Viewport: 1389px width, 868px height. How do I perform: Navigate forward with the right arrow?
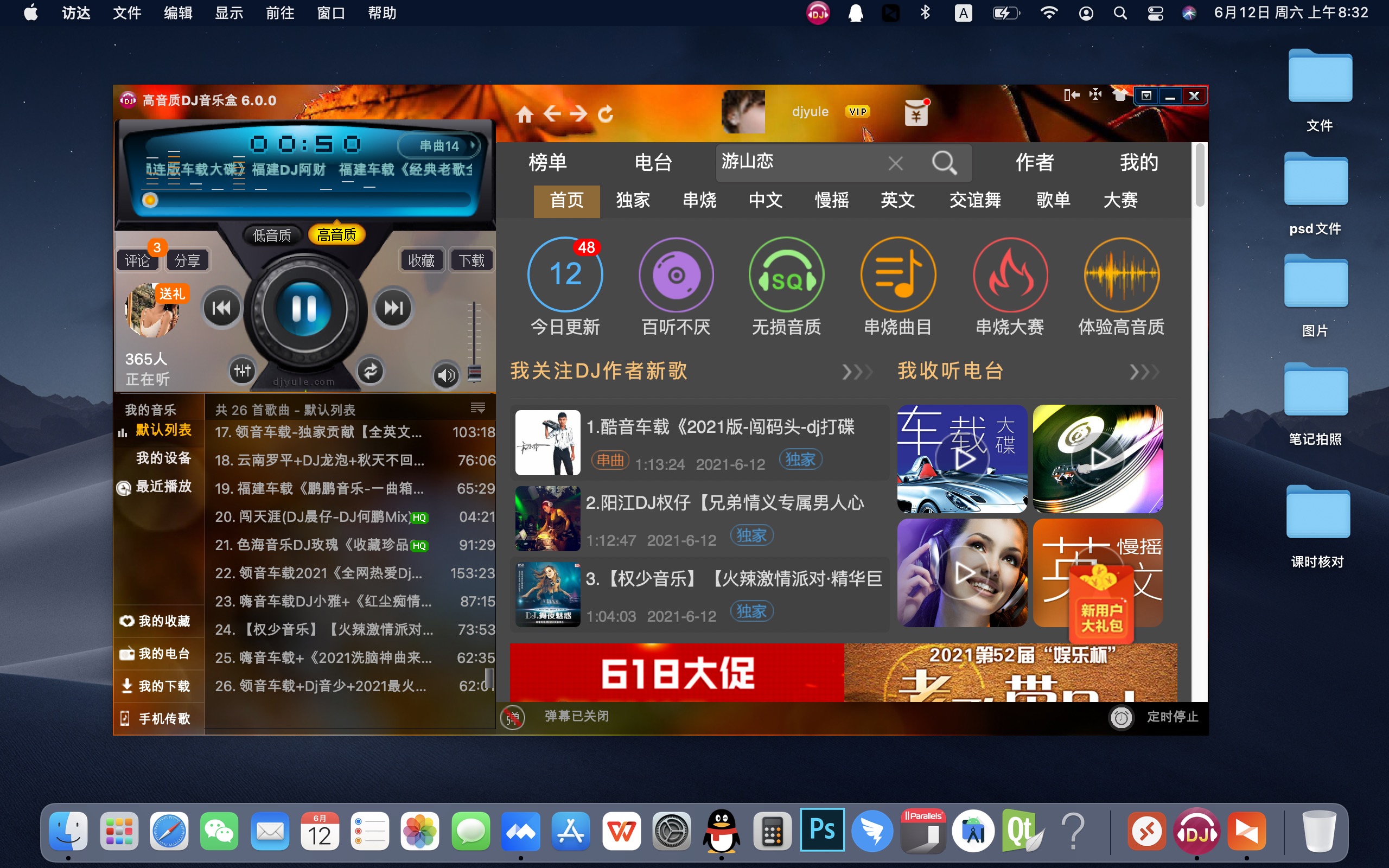click(578, 114)
